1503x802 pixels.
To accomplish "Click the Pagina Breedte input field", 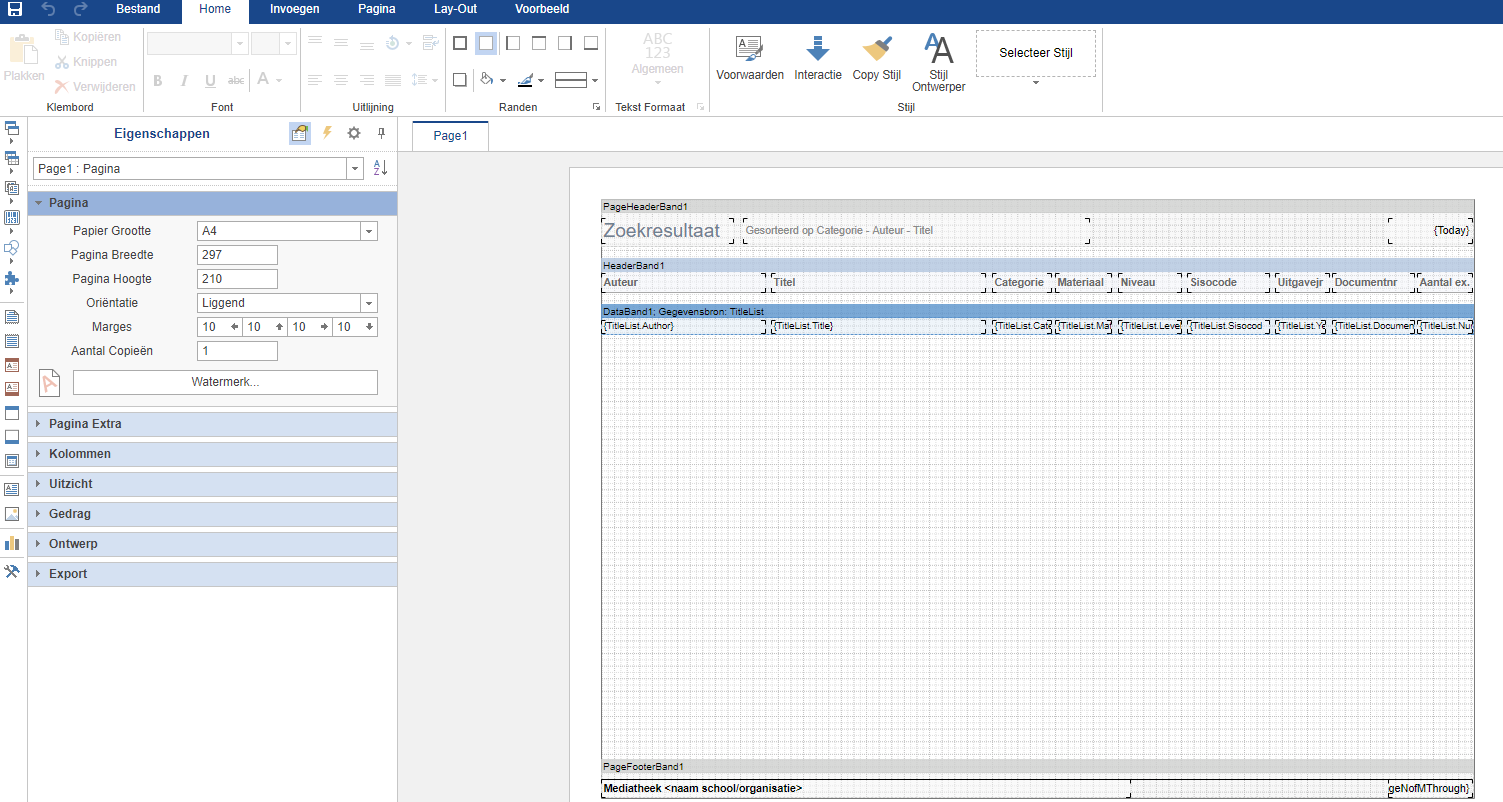I will pos(237,255).
